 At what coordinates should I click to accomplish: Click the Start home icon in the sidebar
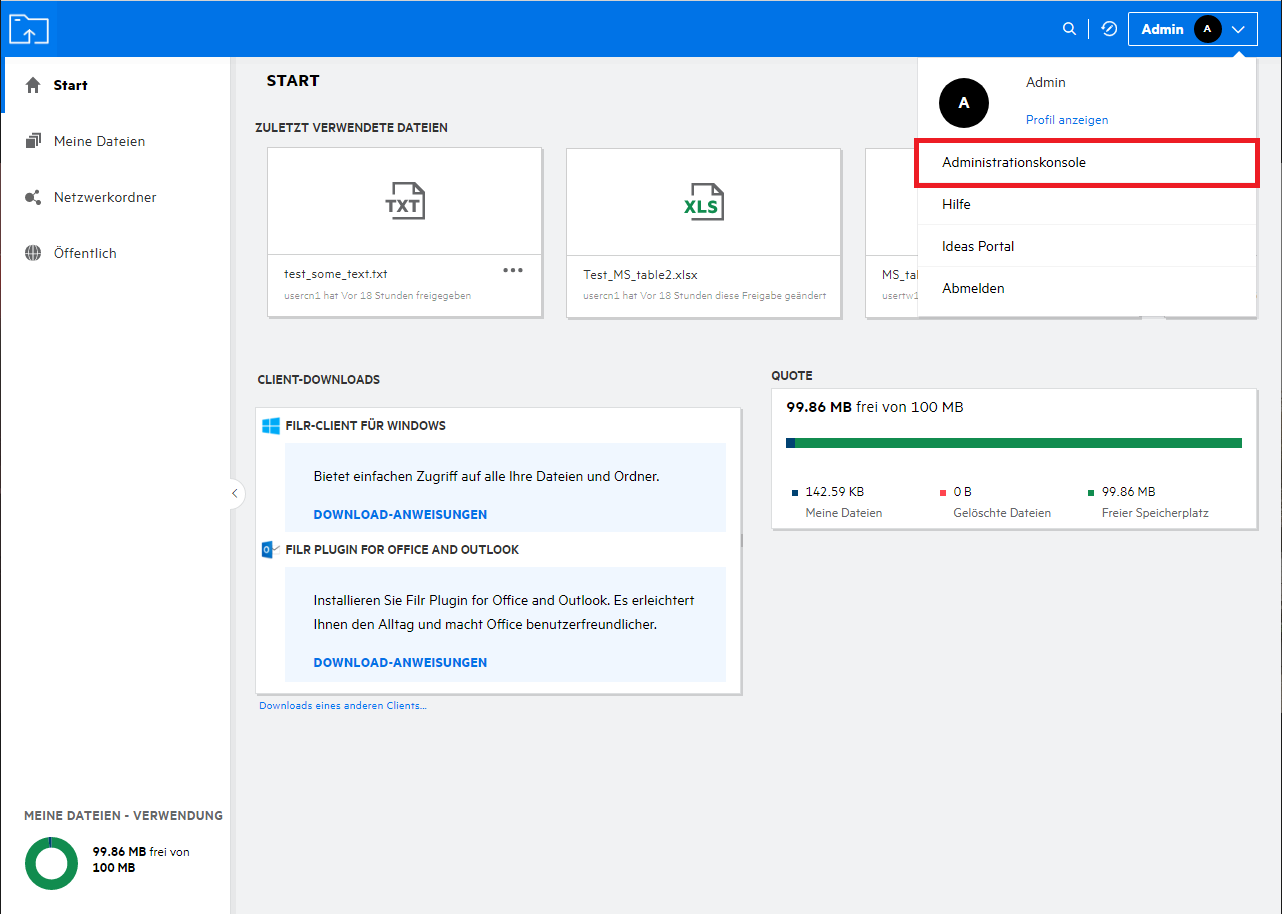pyautogui.click(x=33, y=85)
